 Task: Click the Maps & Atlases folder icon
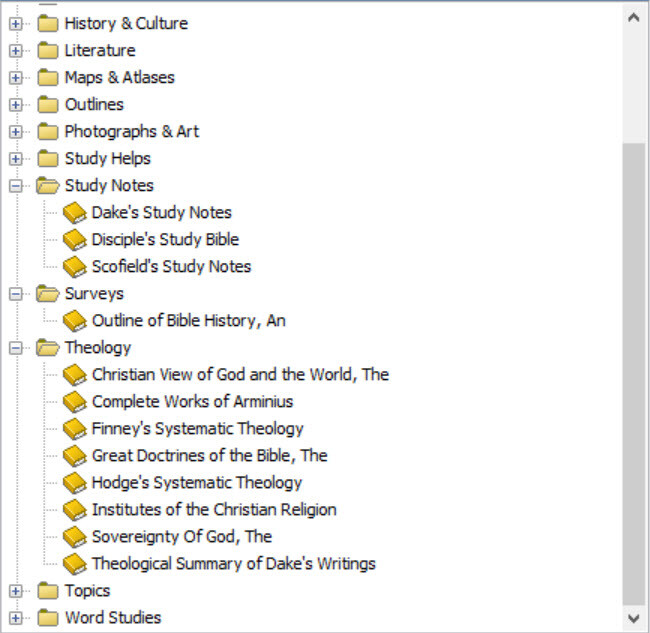click(x=48, y=77)
